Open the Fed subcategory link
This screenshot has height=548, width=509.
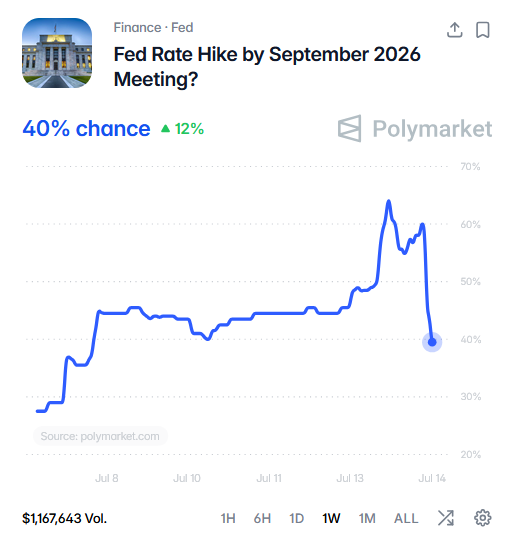pos(182,28)
